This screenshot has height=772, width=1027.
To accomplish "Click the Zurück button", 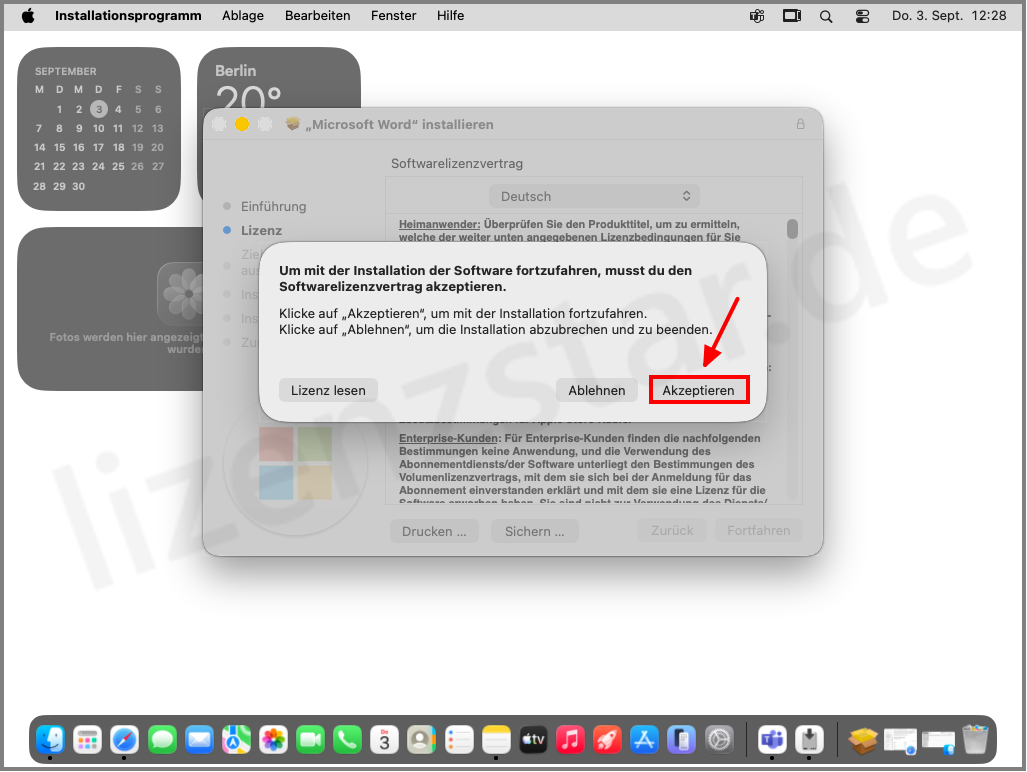I will [672, 530].
